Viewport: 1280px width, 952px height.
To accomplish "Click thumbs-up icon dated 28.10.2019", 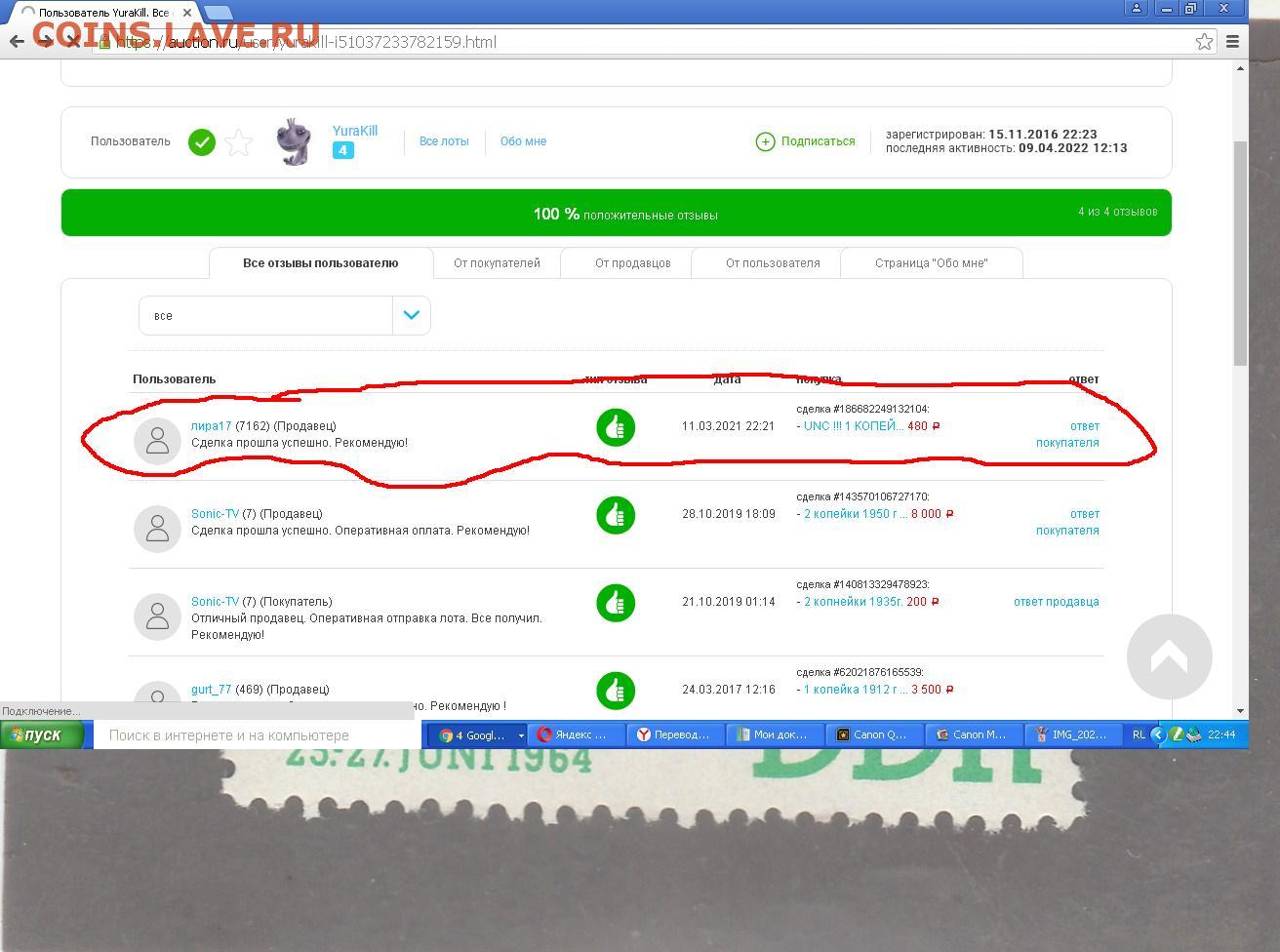I will (x=616, y=515).
